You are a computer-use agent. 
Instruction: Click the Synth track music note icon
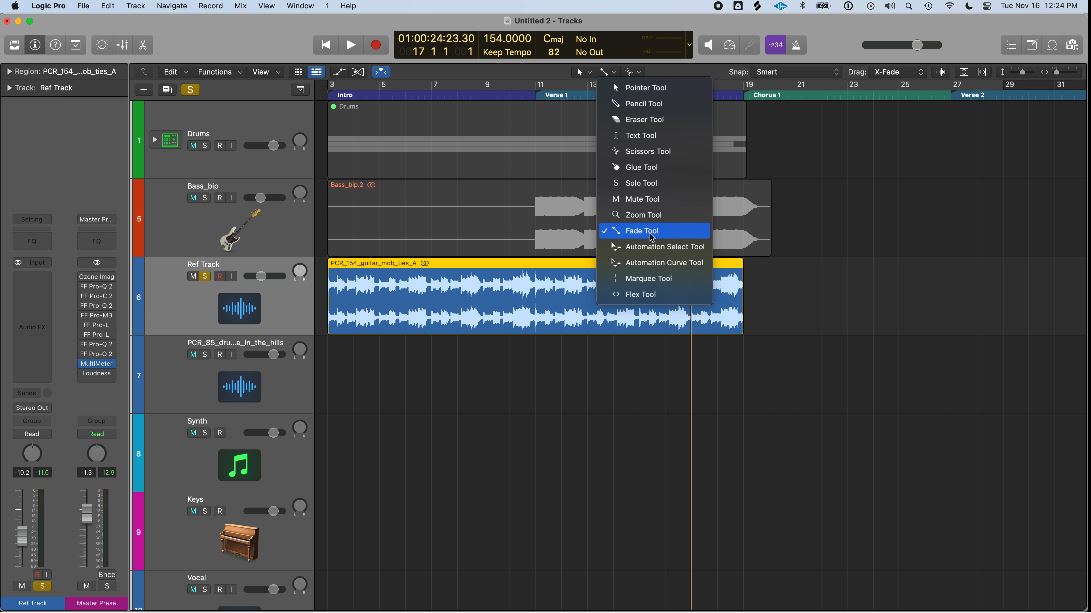tap(239, 465)
